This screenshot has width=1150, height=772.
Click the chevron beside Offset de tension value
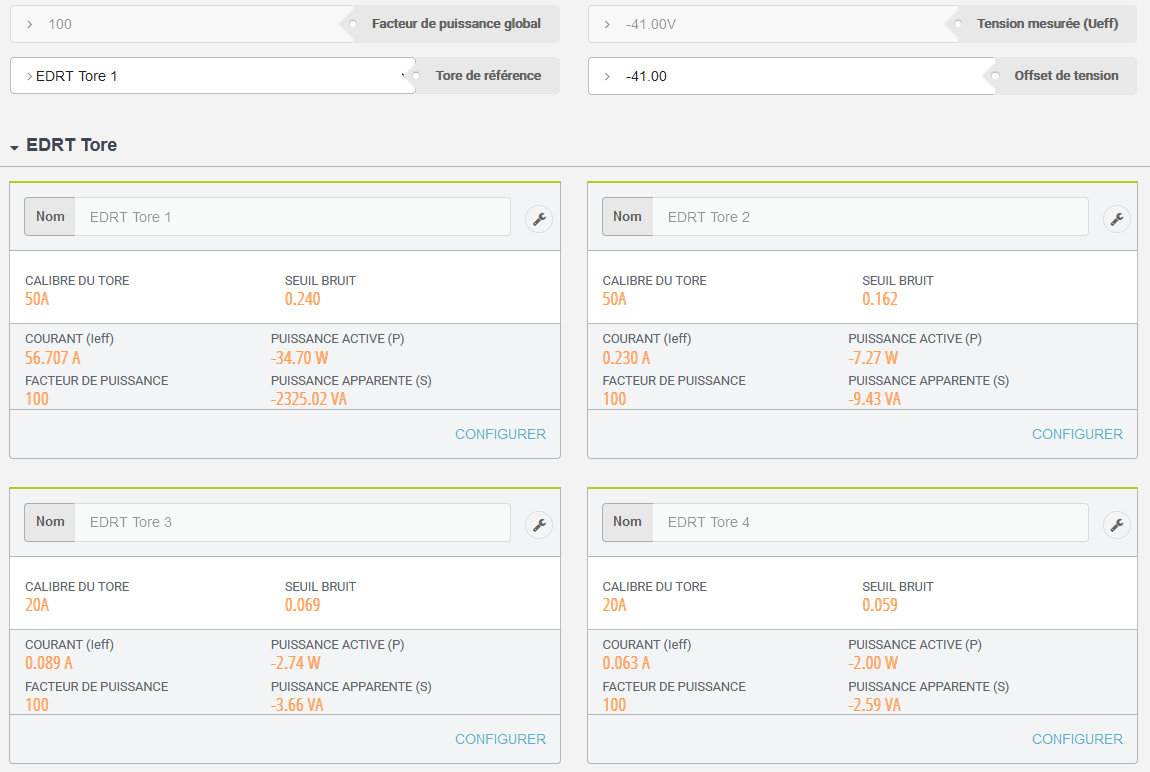pyautogui.click(x=607, y=76)
